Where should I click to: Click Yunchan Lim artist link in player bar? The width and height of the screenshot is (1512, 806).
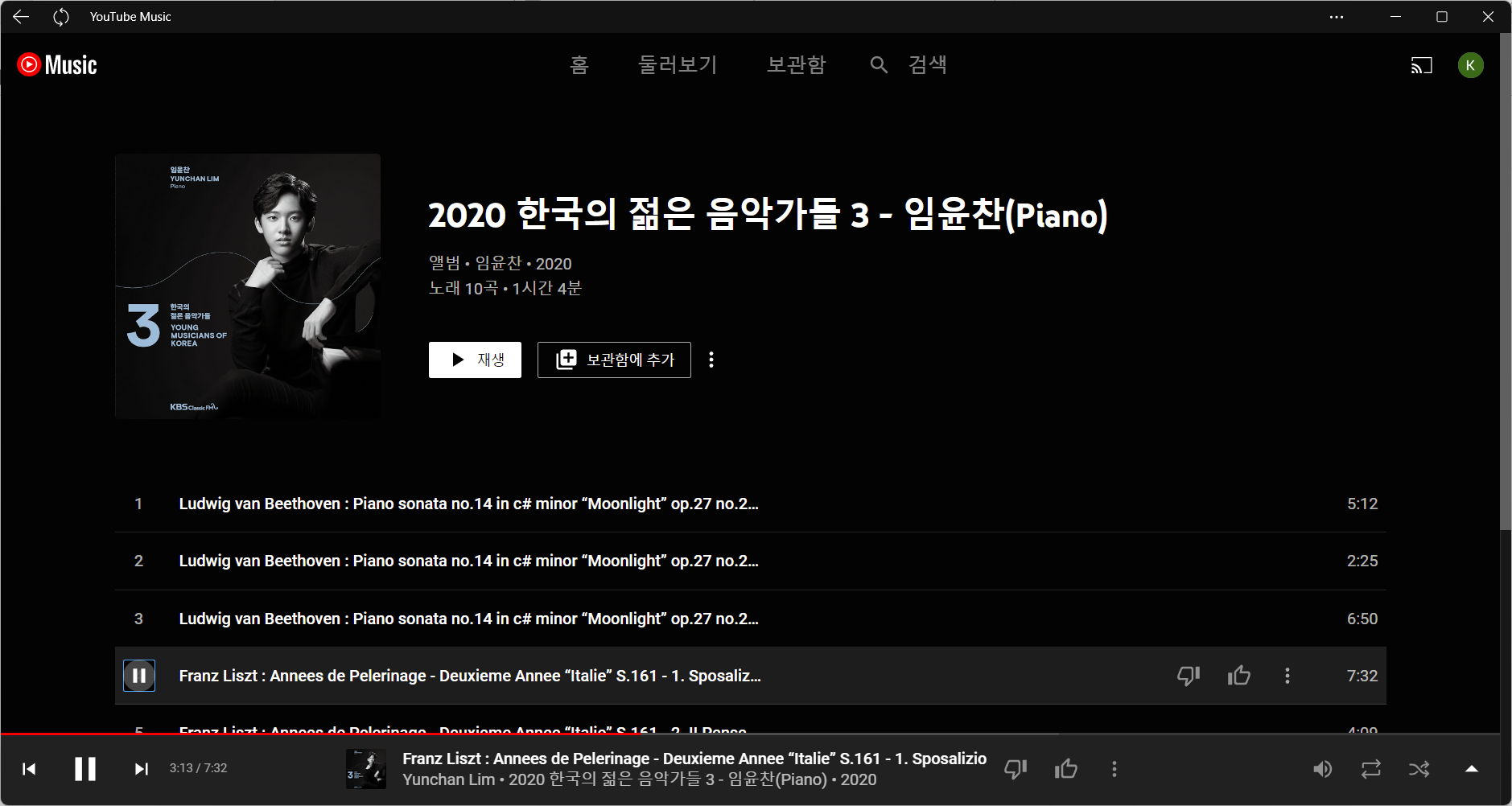(x=448, y=779)
